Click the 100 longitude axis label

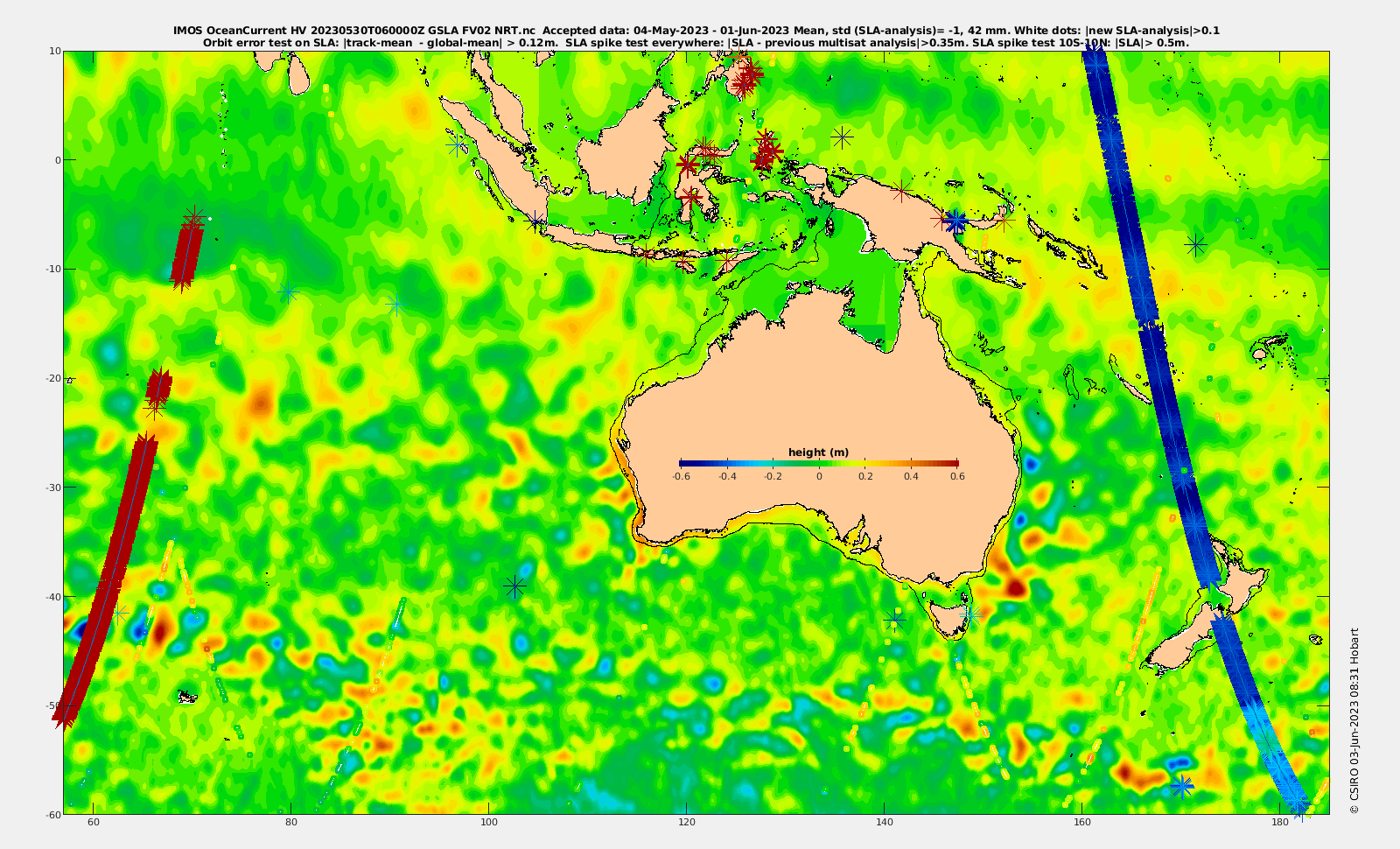point(489,822)
